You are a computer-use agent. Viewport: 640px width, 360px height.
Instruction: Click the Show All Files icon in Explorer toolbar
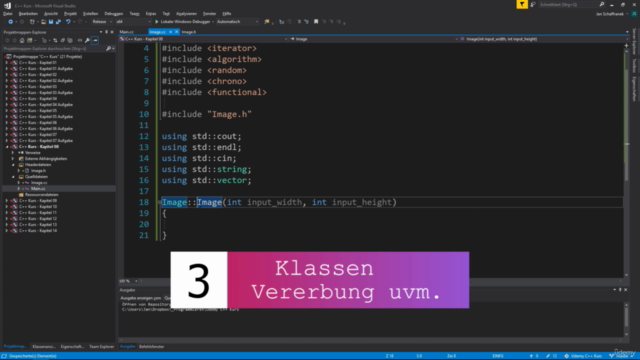point(70,40)
